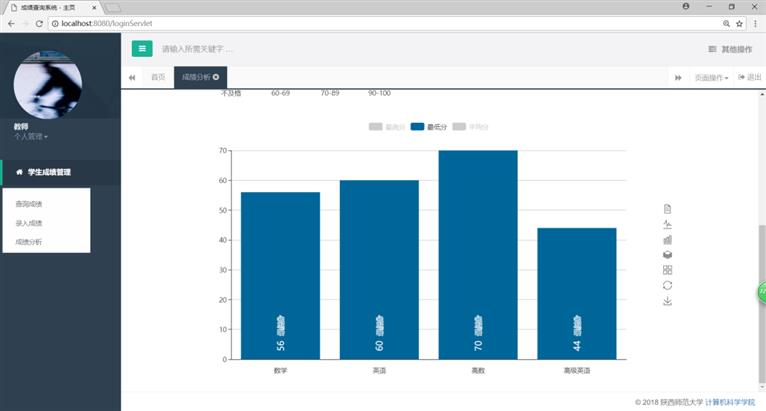Screen dimensions: 766x411
Task: Toggle 最低分 series in legend
Action: point(429,127)
